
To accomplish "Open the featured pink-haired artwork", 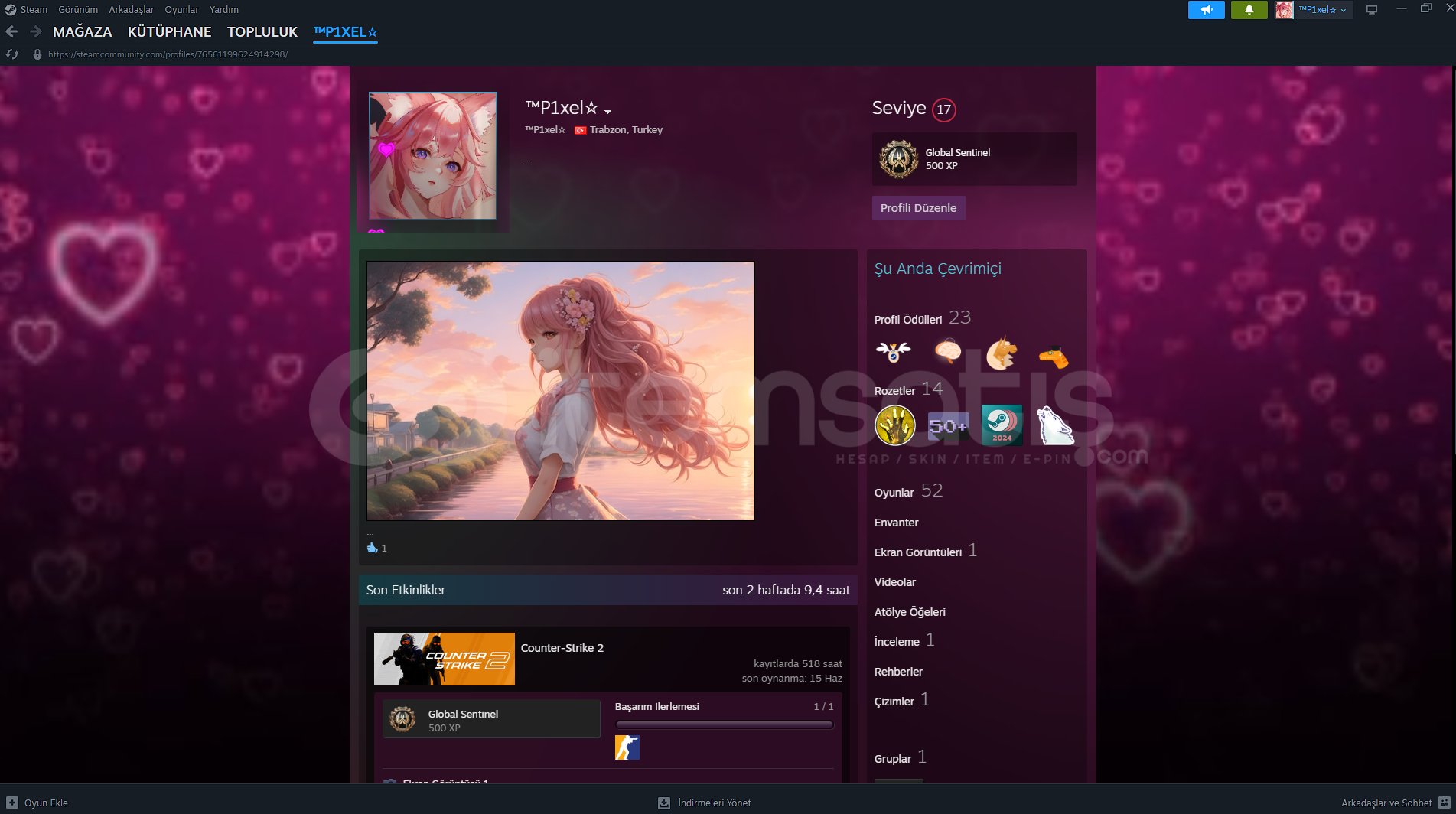I will [561, 391].
